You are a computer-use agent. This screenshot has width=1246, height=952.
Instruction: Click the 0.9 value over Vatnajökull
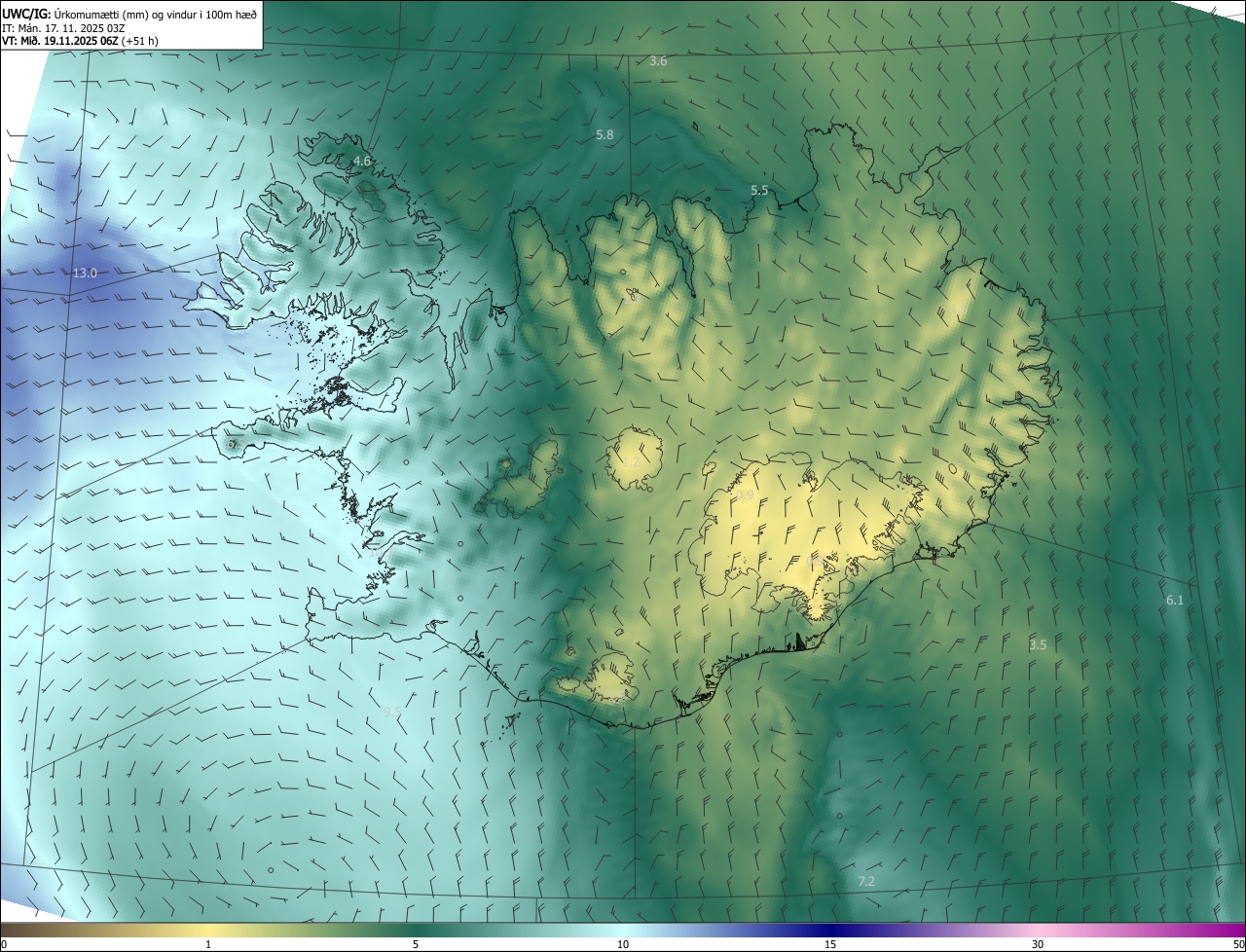(x=745, y=495)
